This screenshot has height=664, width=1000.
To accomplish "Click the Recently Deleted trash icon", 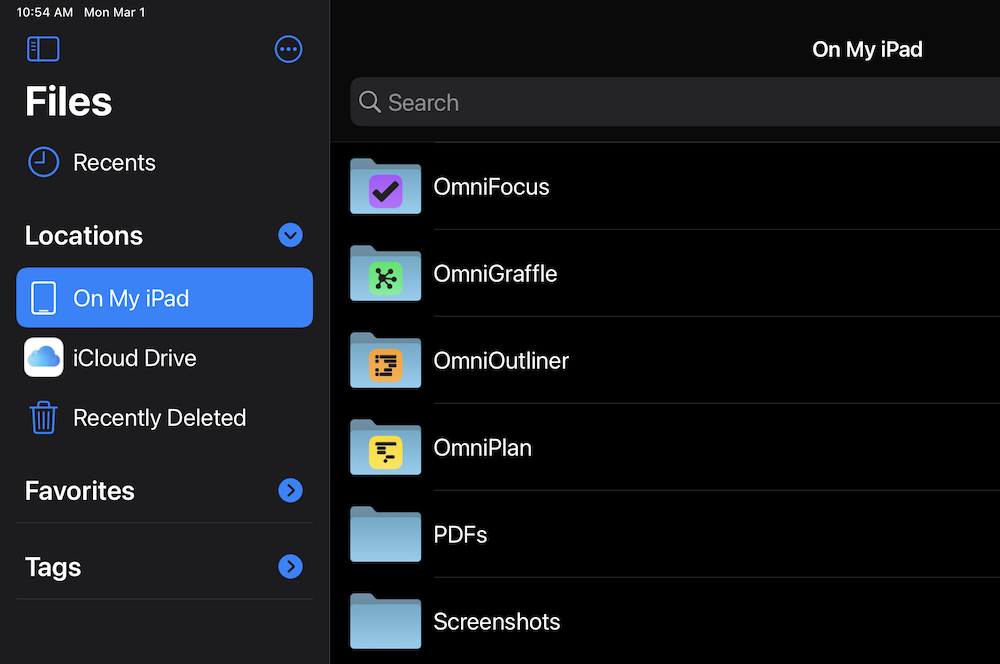I will (43, 418).
